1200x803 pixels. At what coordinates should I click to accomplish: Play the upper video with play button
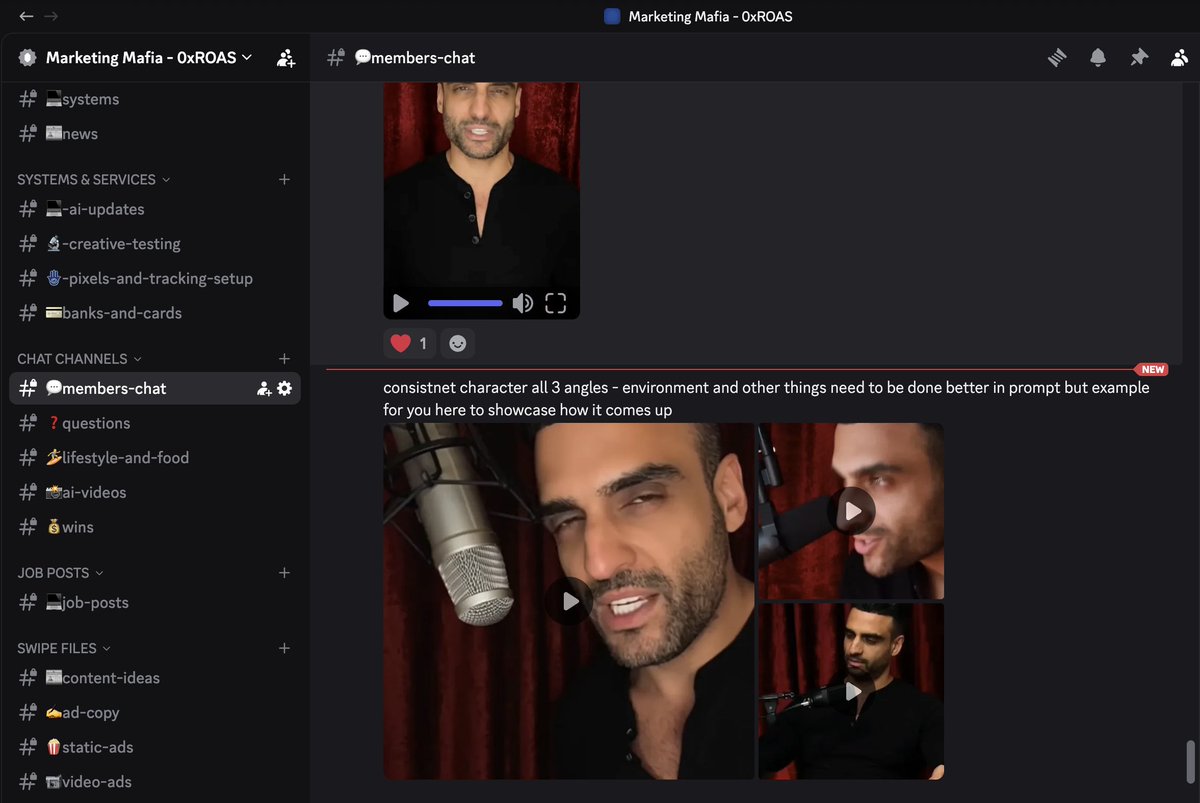(x=401, y=303)
